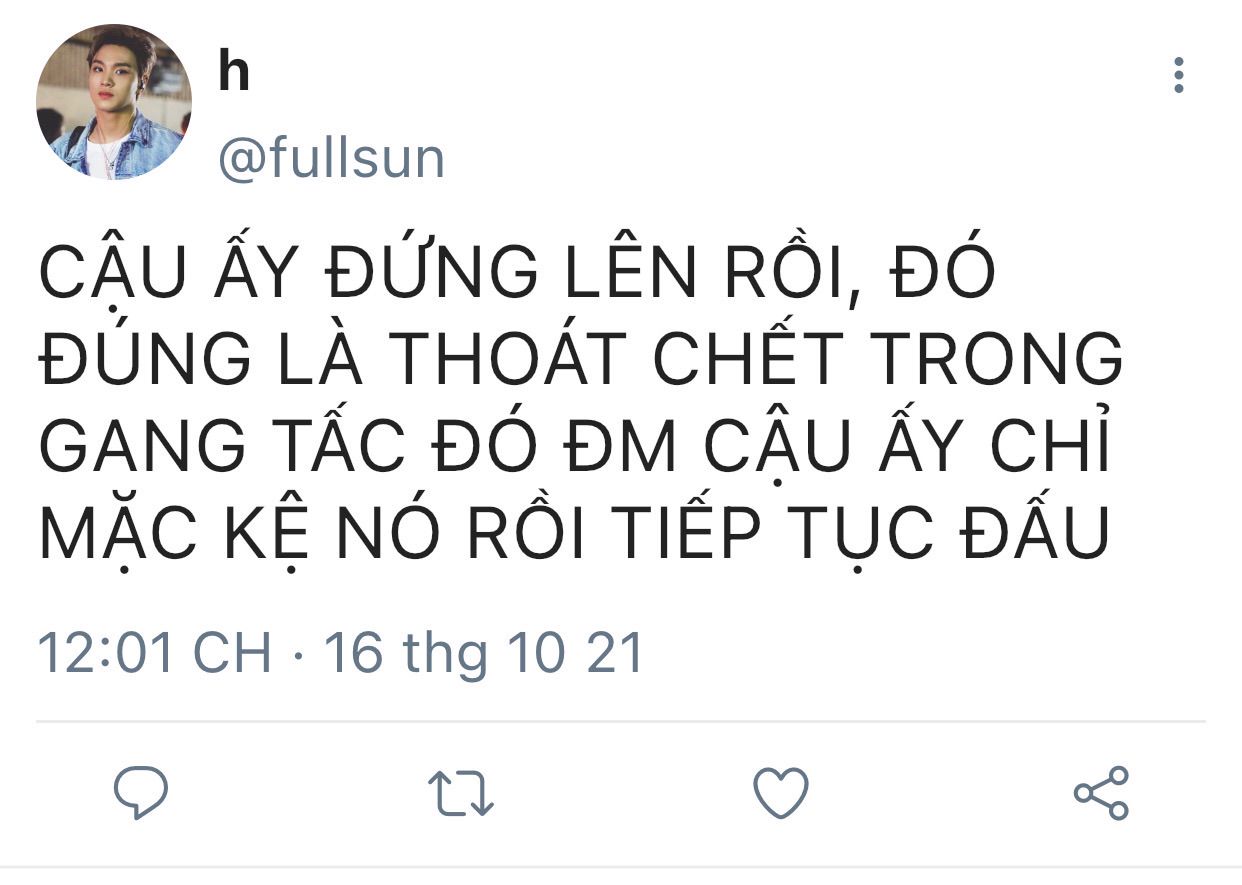
Task: Reply to the tweet via speech bubble icon
Action: click(140, 792)
